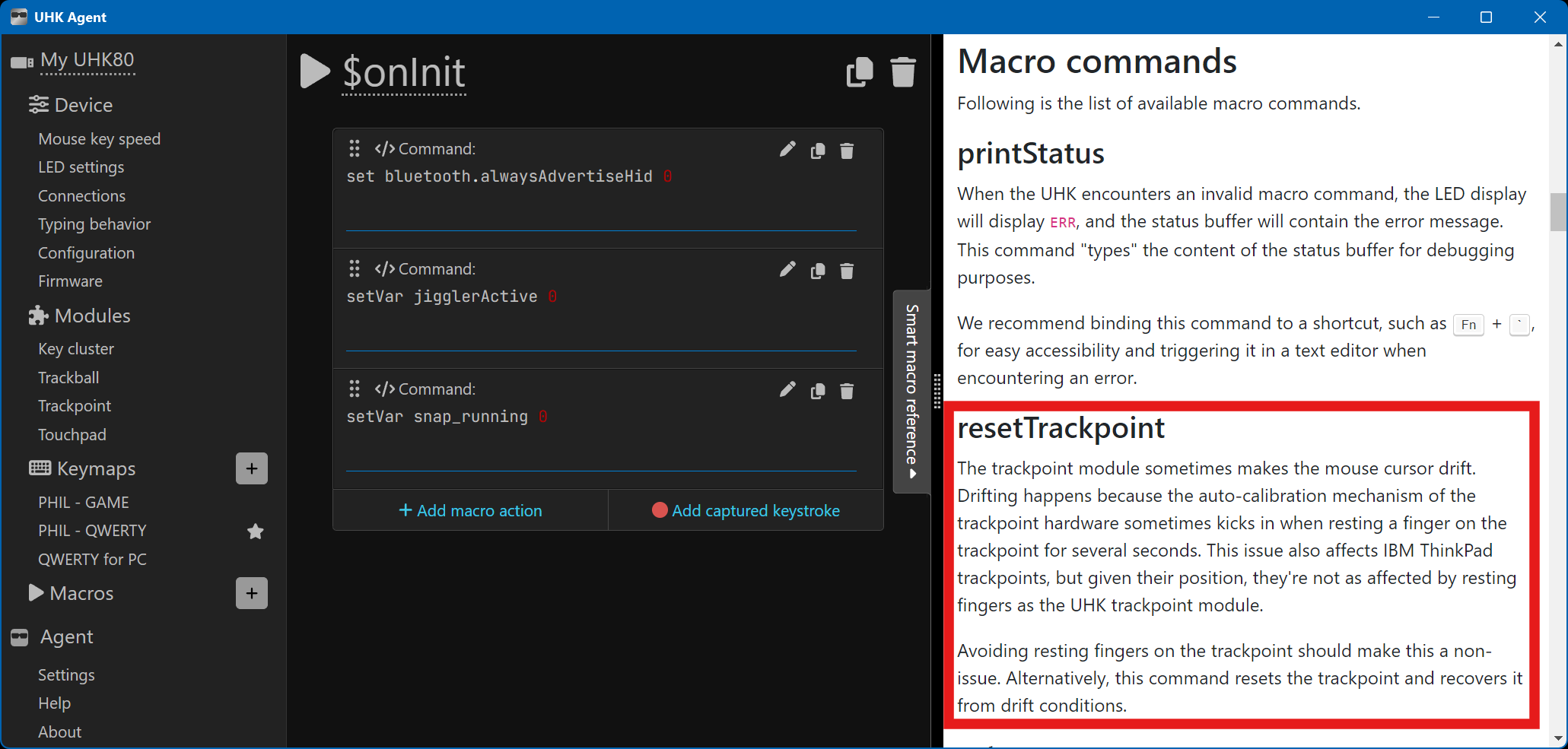Toggle the star on PHIL - QWERTY keymap
The height and width of the screenshot is (749, 1568).
coord(256,531)
